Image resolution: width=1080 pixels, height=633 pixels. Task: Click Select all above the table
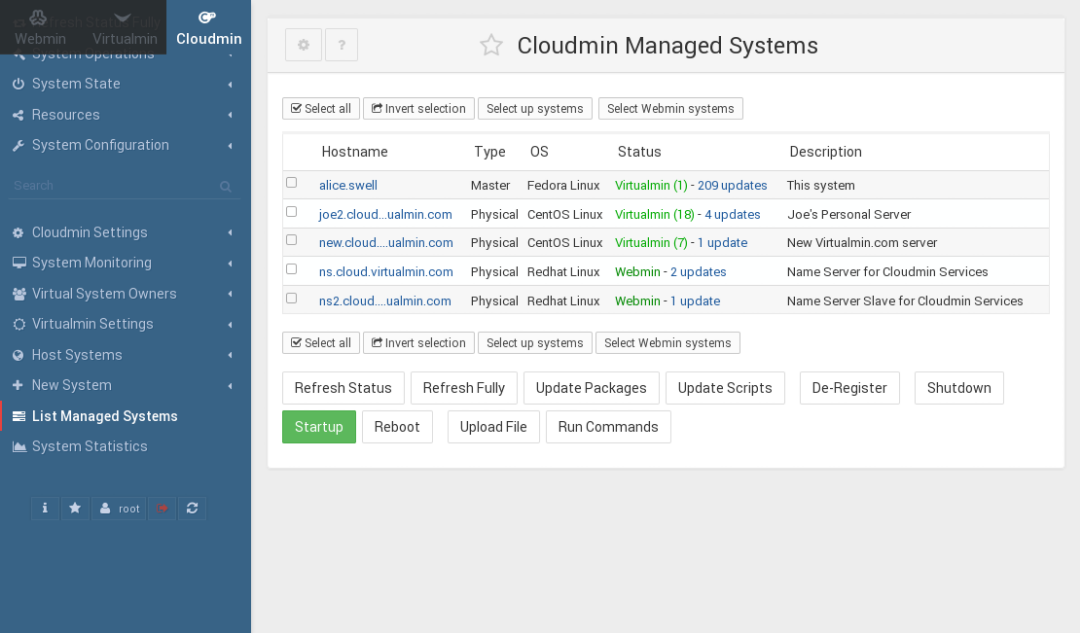click(x=321, y=109)
